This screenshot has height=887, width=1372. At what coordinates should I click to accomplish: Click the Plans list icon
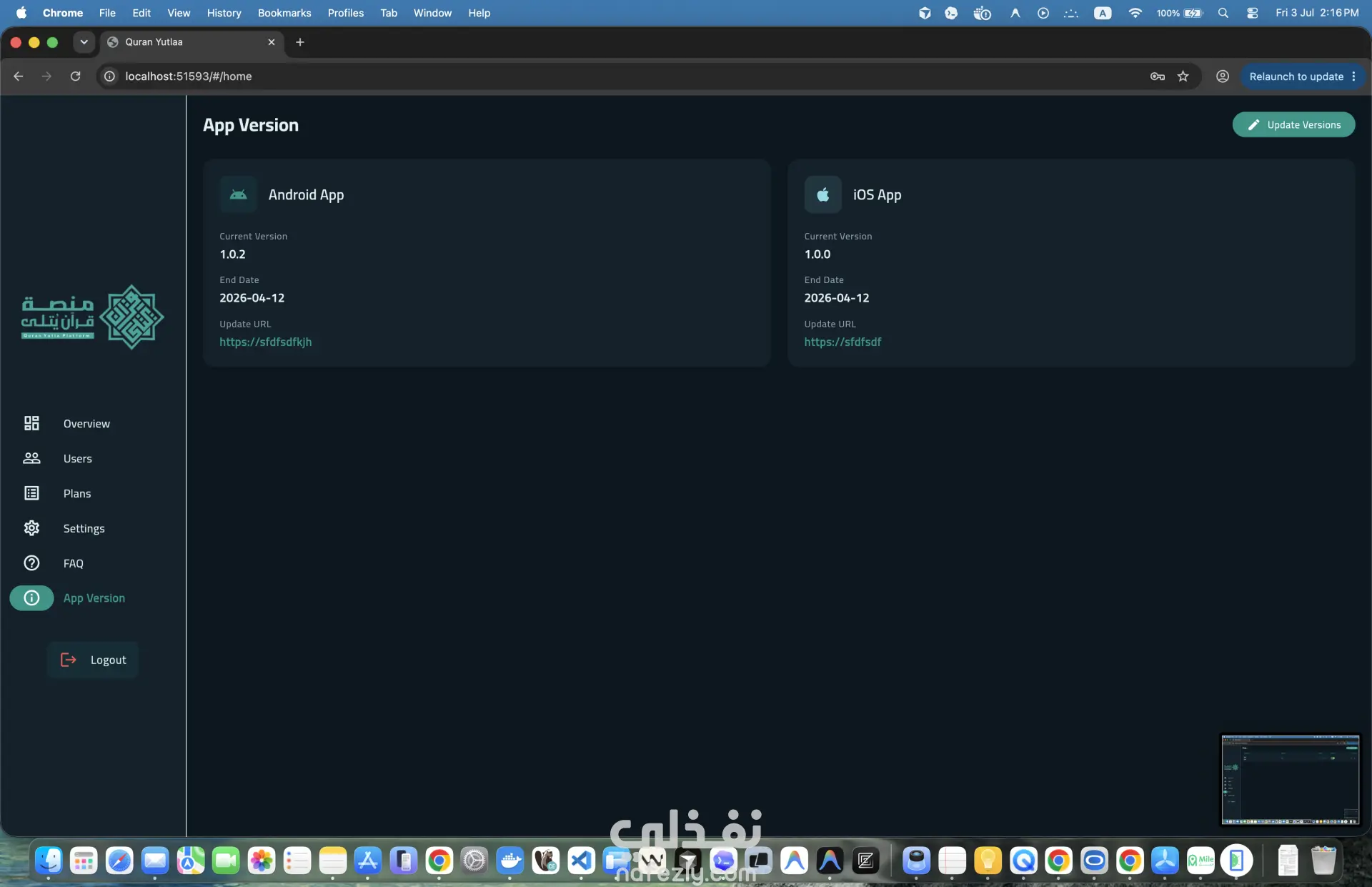31,494
